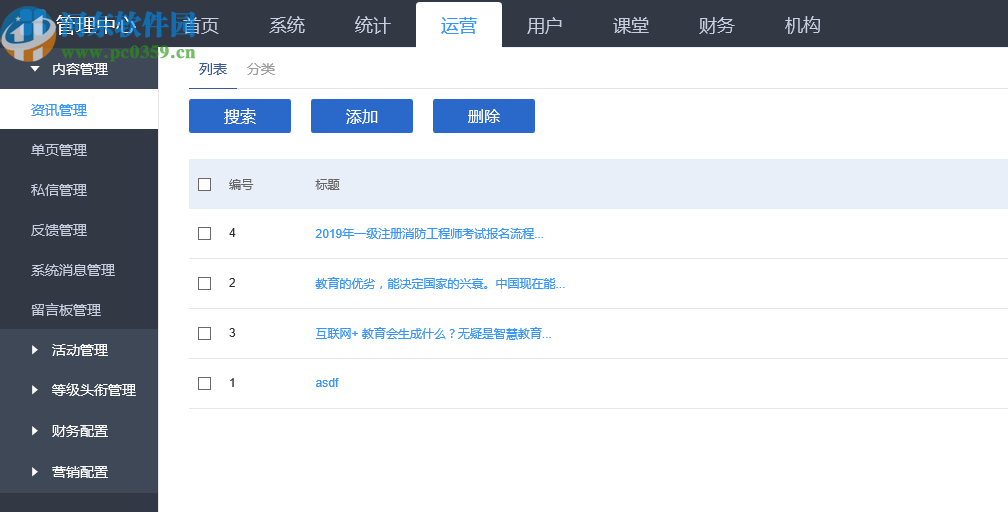Expand the 等级头衔管理 section arrow

tap(35, 390)
